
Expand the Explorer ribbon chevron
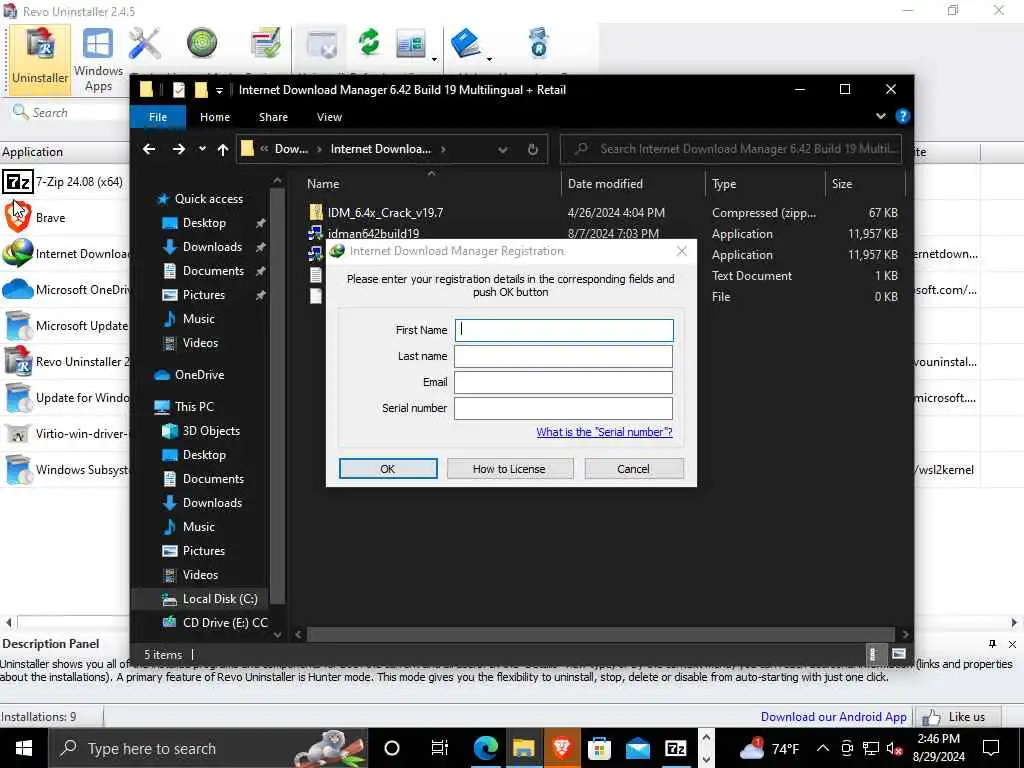(x=880, y=116)
